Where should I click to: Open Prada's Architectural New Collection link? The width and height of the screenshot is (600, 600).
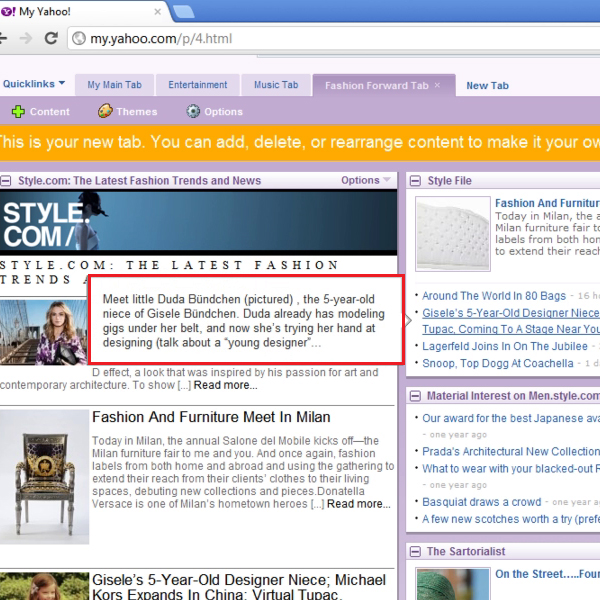(x=511, y=452)
